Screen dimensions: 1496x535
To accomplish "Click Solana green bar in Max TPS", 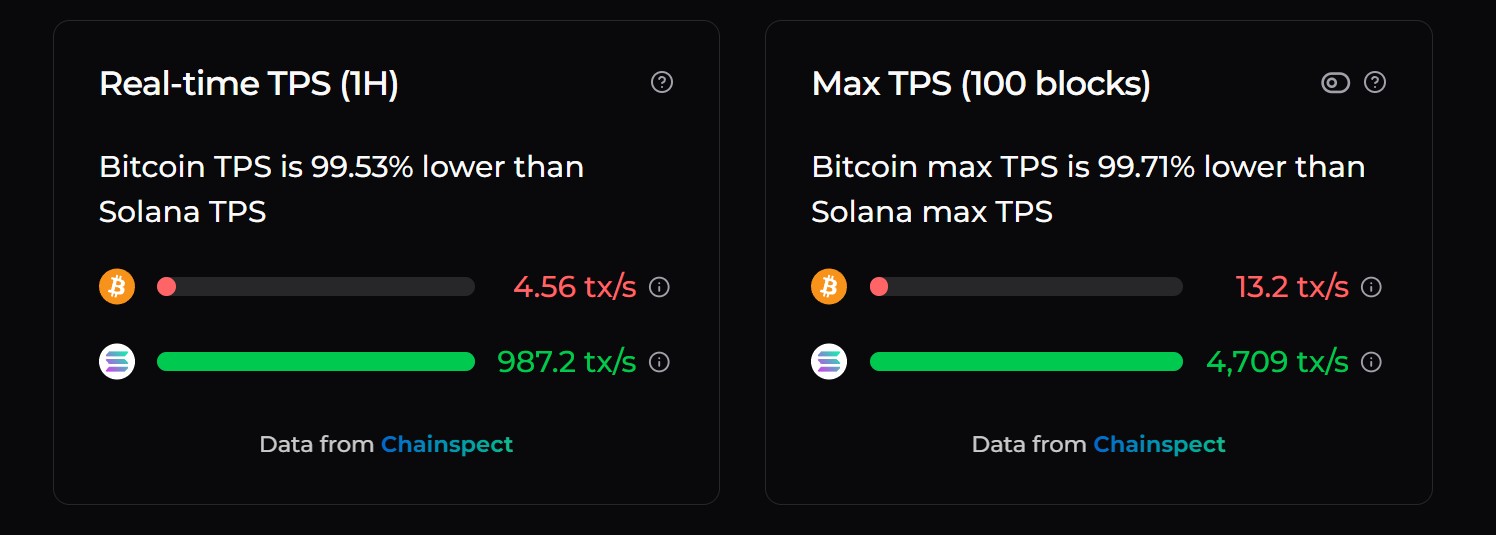I will [x=1026, y=361].
